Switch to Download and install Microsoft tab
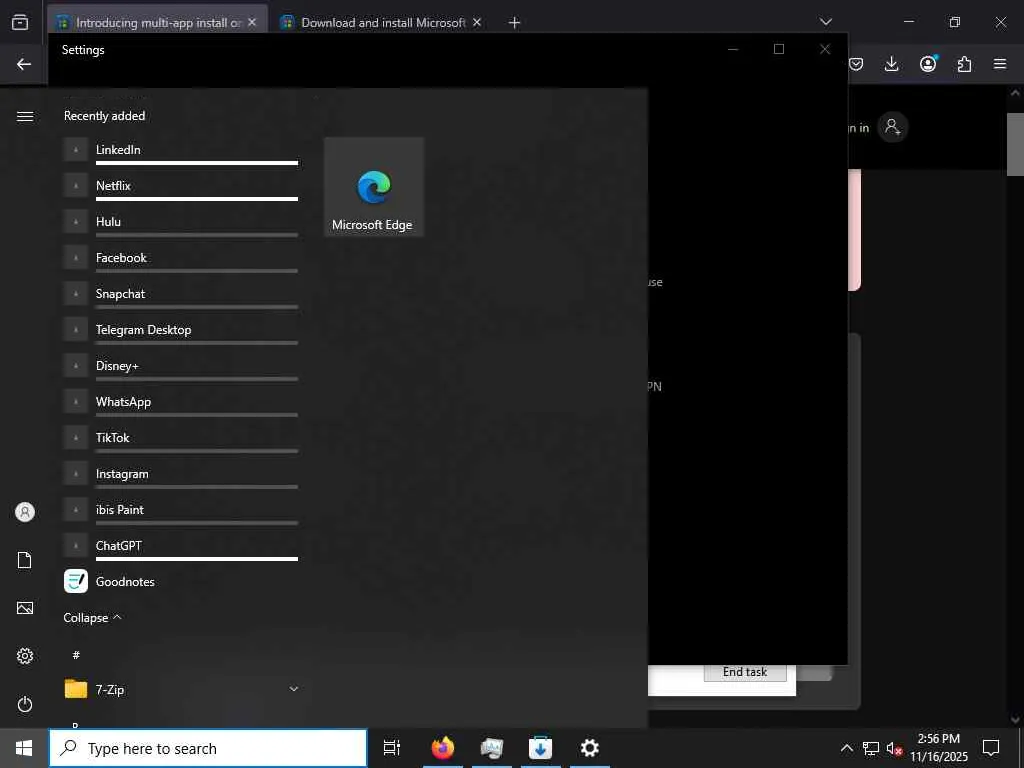Viewport: 1024px width, 768px height. 381,22
